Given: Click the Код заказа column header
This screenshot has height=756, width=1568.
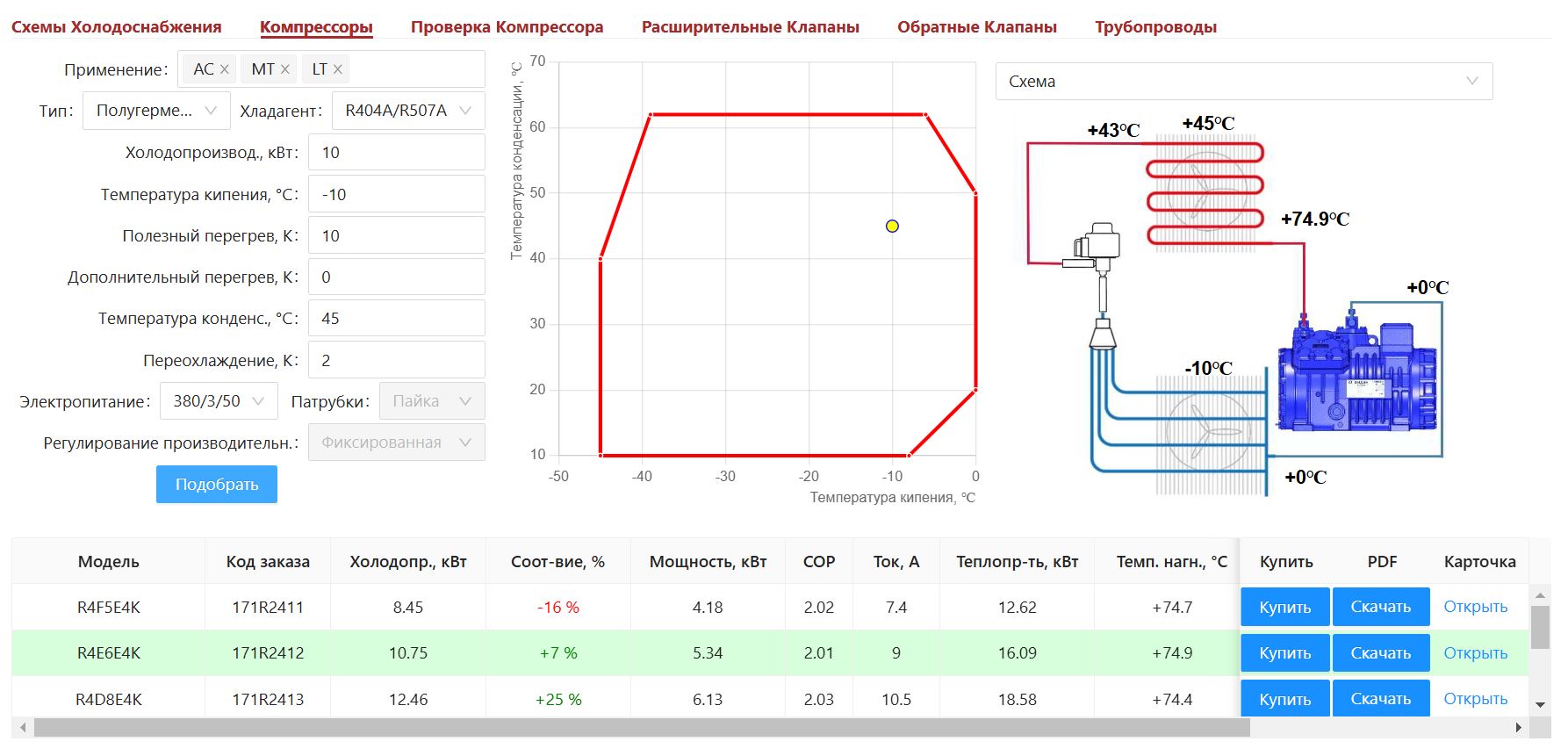Looking at the screenshot, I should click(268, 562).
